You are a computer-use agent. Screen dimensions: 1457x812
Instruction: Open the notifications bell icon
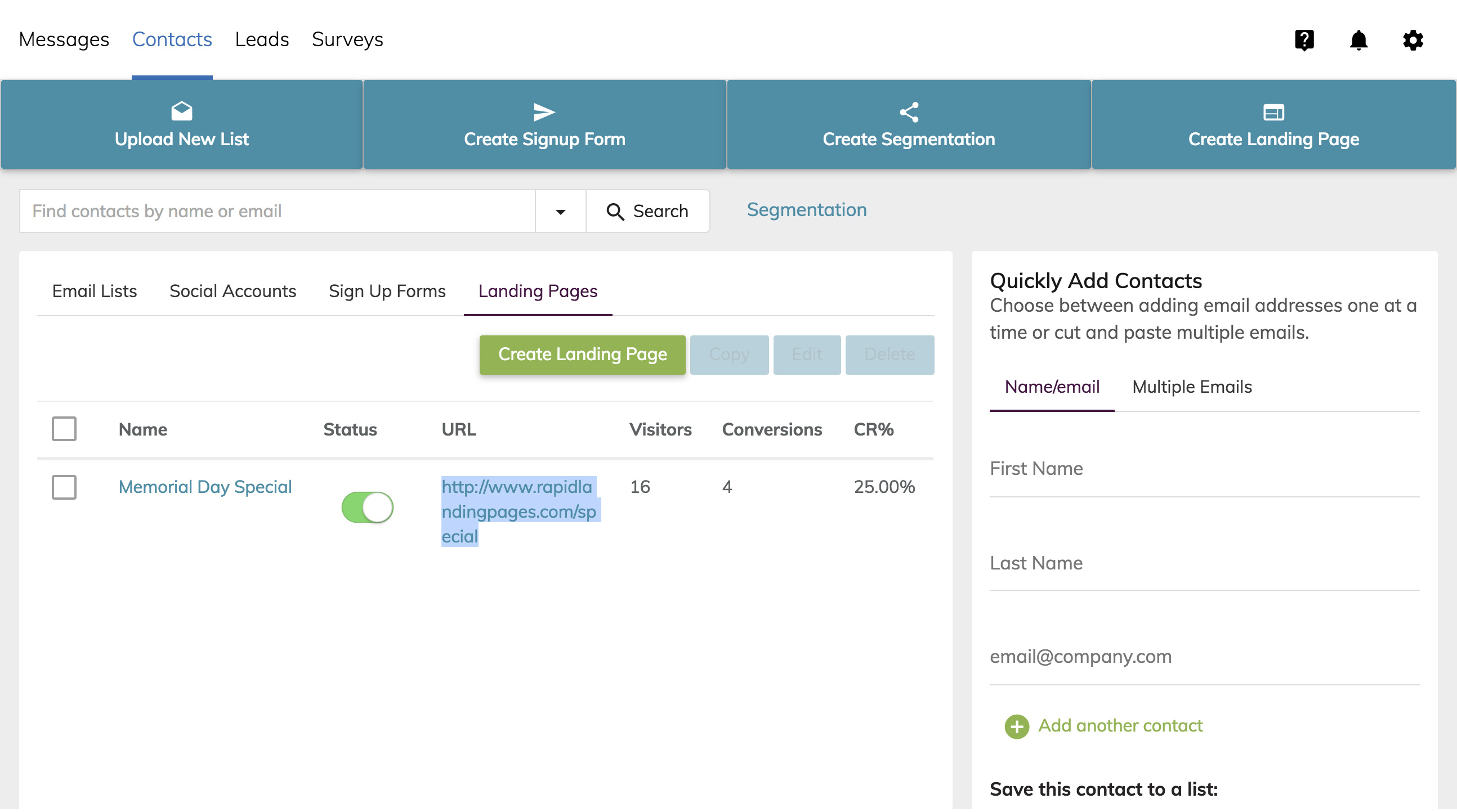coord(1358,40)
